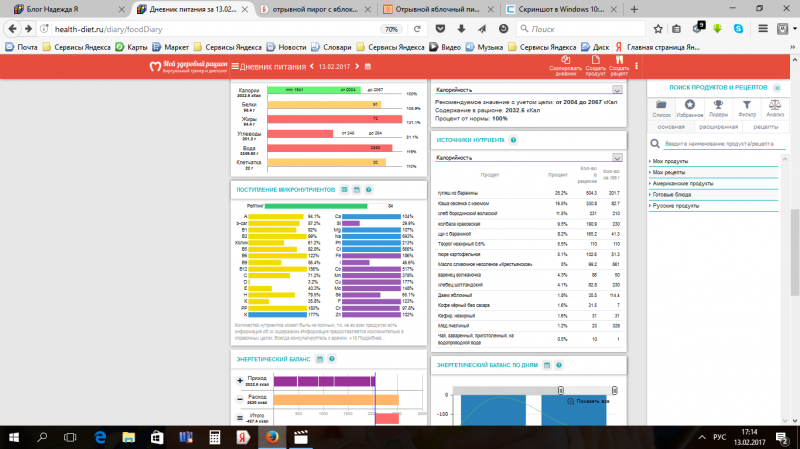Open the 'Избранное' star icon
This screenshot has width=800, height=449.
pyautogui.click(x=689, y=107)
